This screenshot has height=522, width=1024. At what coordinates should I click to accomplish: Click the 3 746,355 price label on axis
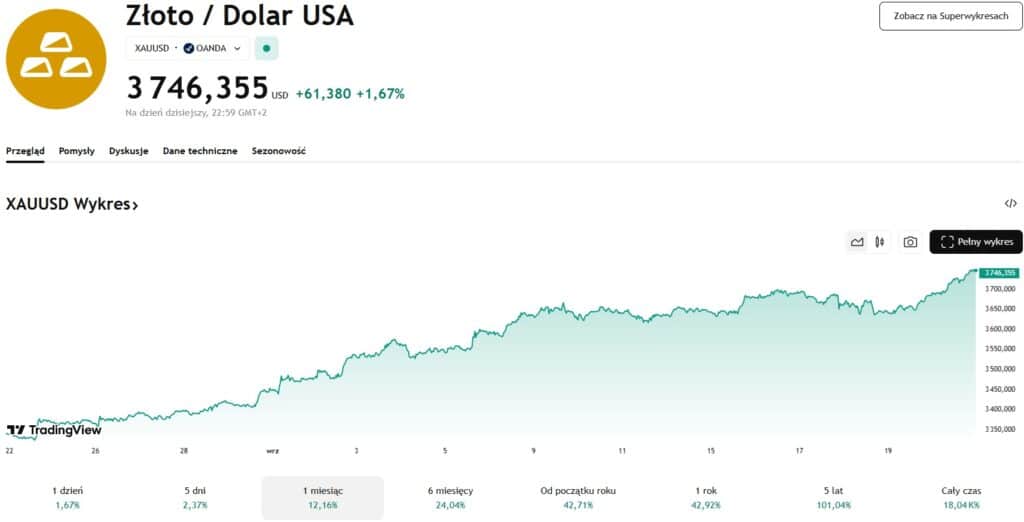999,272
